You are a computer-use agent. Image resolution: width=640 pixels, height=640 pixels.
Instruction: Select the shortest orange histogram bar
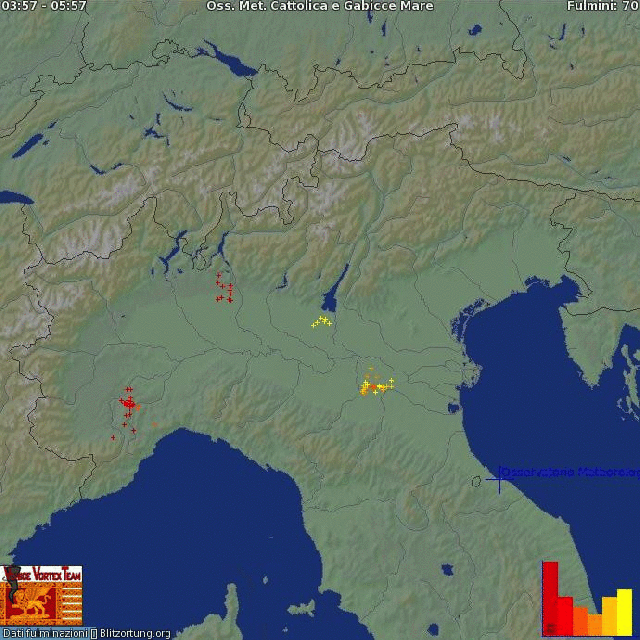coord(595,623)
